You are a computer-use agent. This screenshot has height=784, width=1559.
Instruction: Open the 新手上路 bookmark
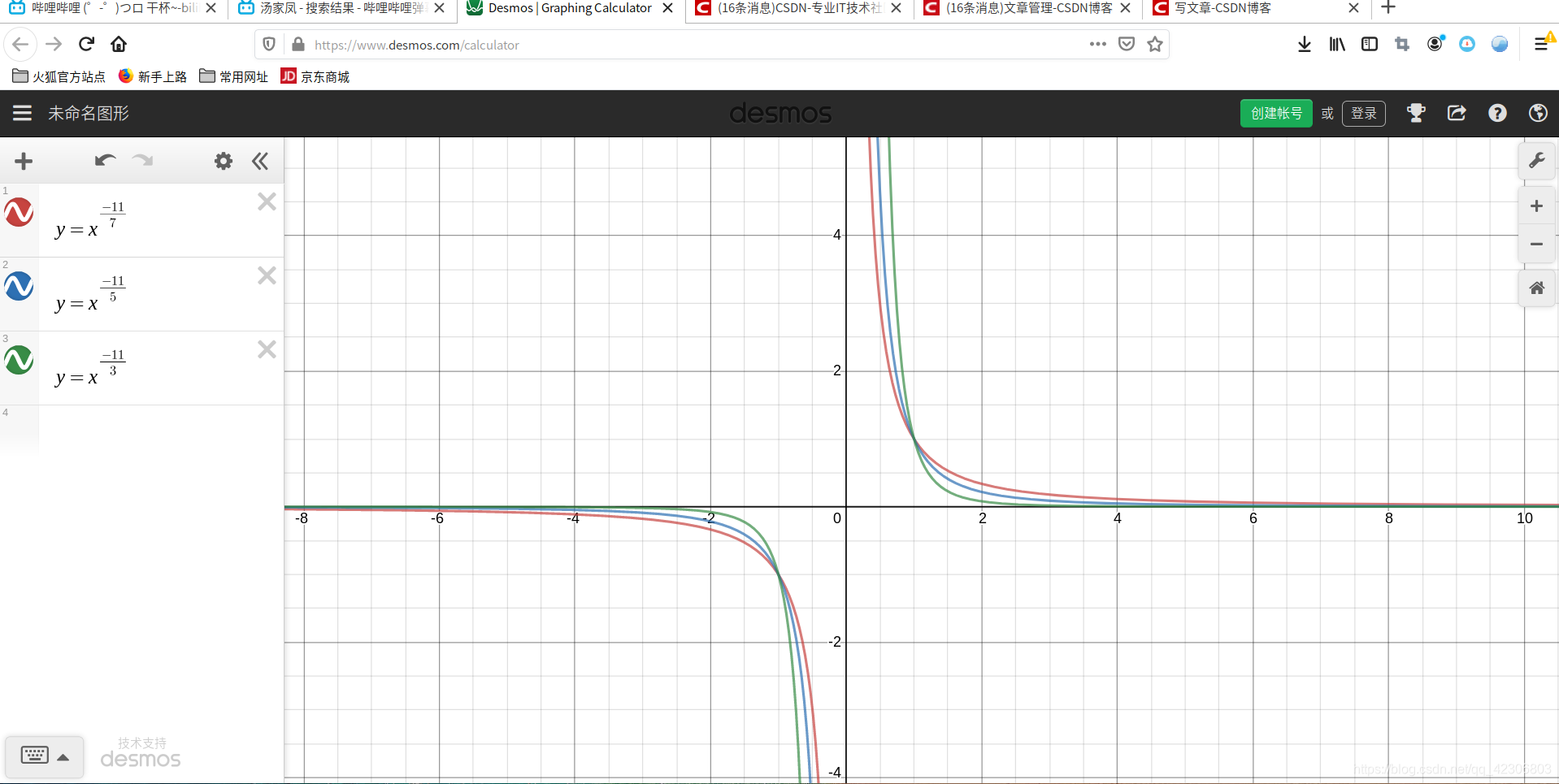[153, 76]
